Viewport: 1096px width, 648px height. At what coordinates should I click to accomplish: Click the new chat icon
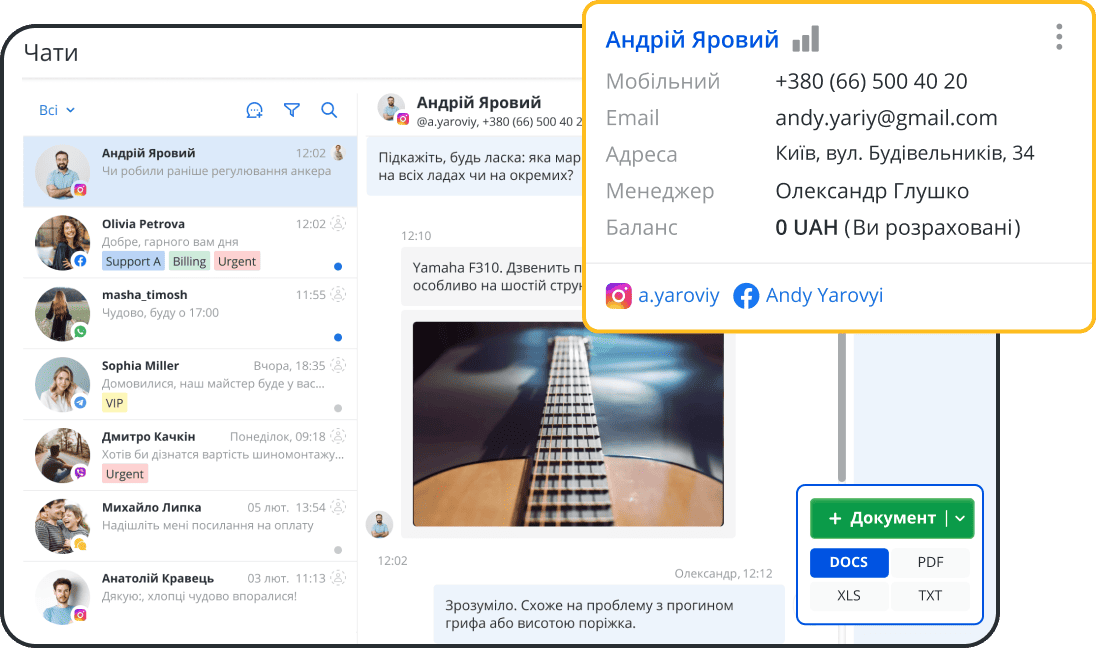255,111
